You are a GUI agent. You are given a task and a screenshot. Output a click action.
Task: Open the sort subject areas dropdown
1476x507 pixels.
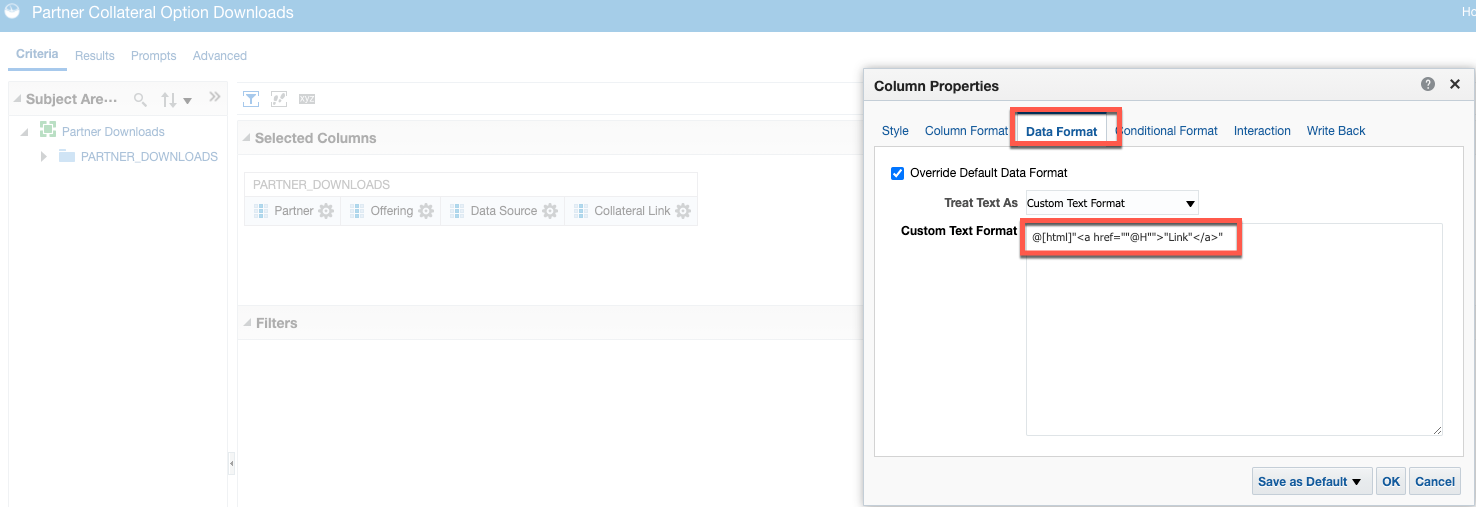(x=176, y=100)
